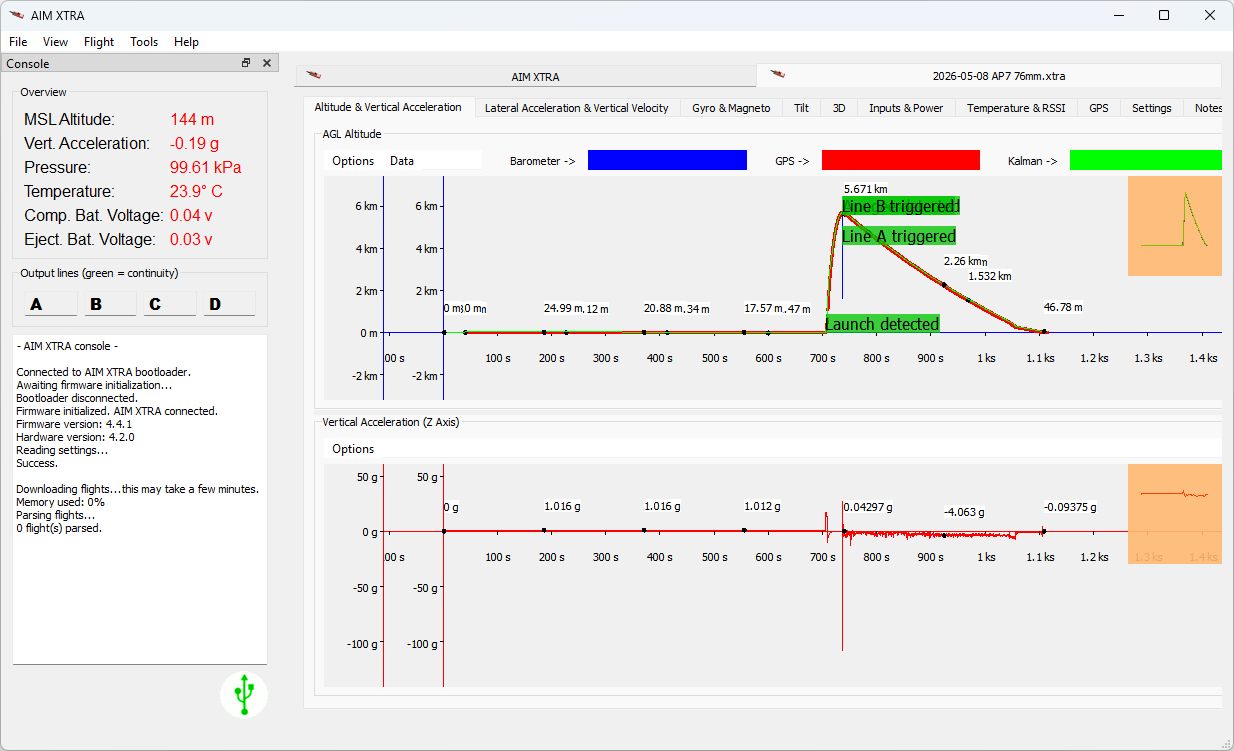
Task: Click the Launch detected event marker
Action: [x=882, y=324]
